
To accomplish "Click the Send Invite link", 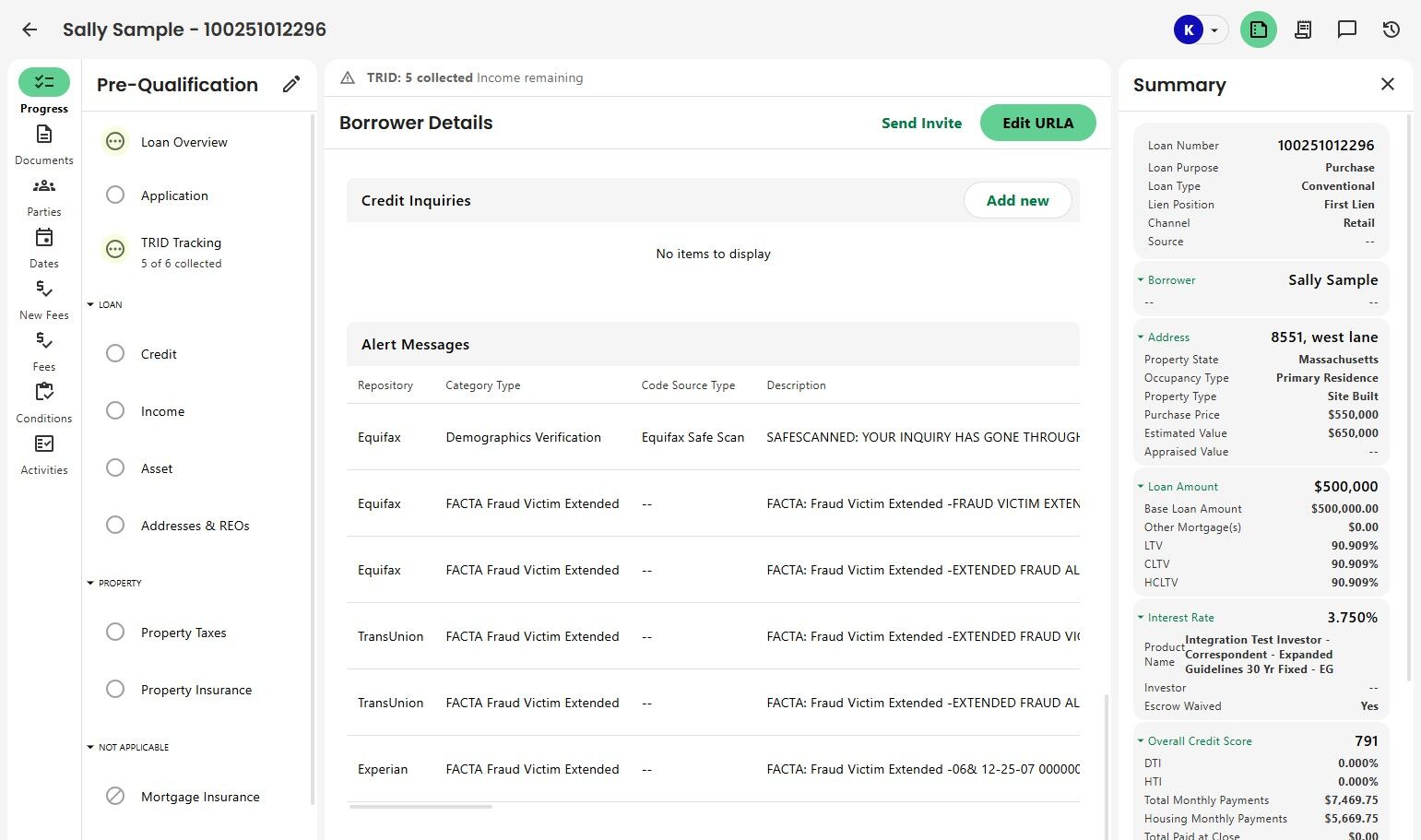I will pyautogui.click(x=921, y=123).
